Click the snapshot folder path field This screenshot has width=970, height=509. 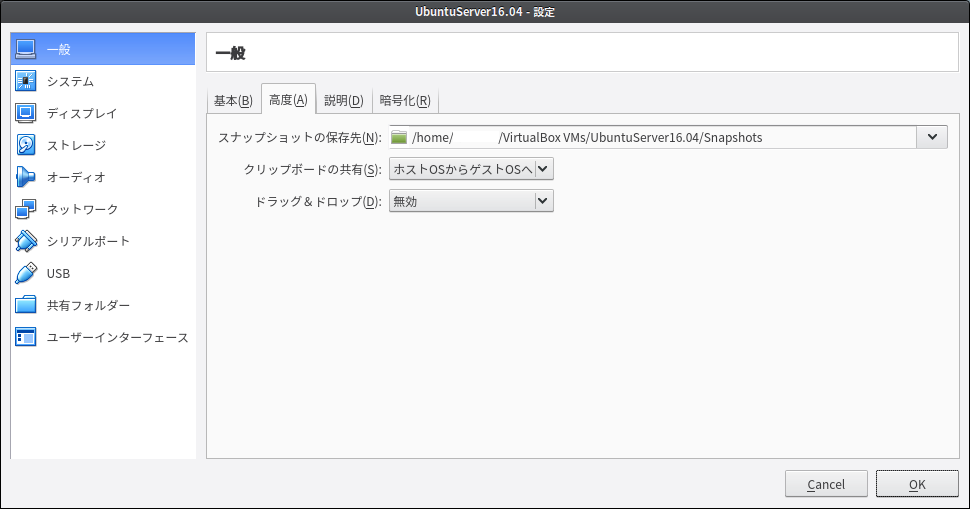[x=653, y=137]
